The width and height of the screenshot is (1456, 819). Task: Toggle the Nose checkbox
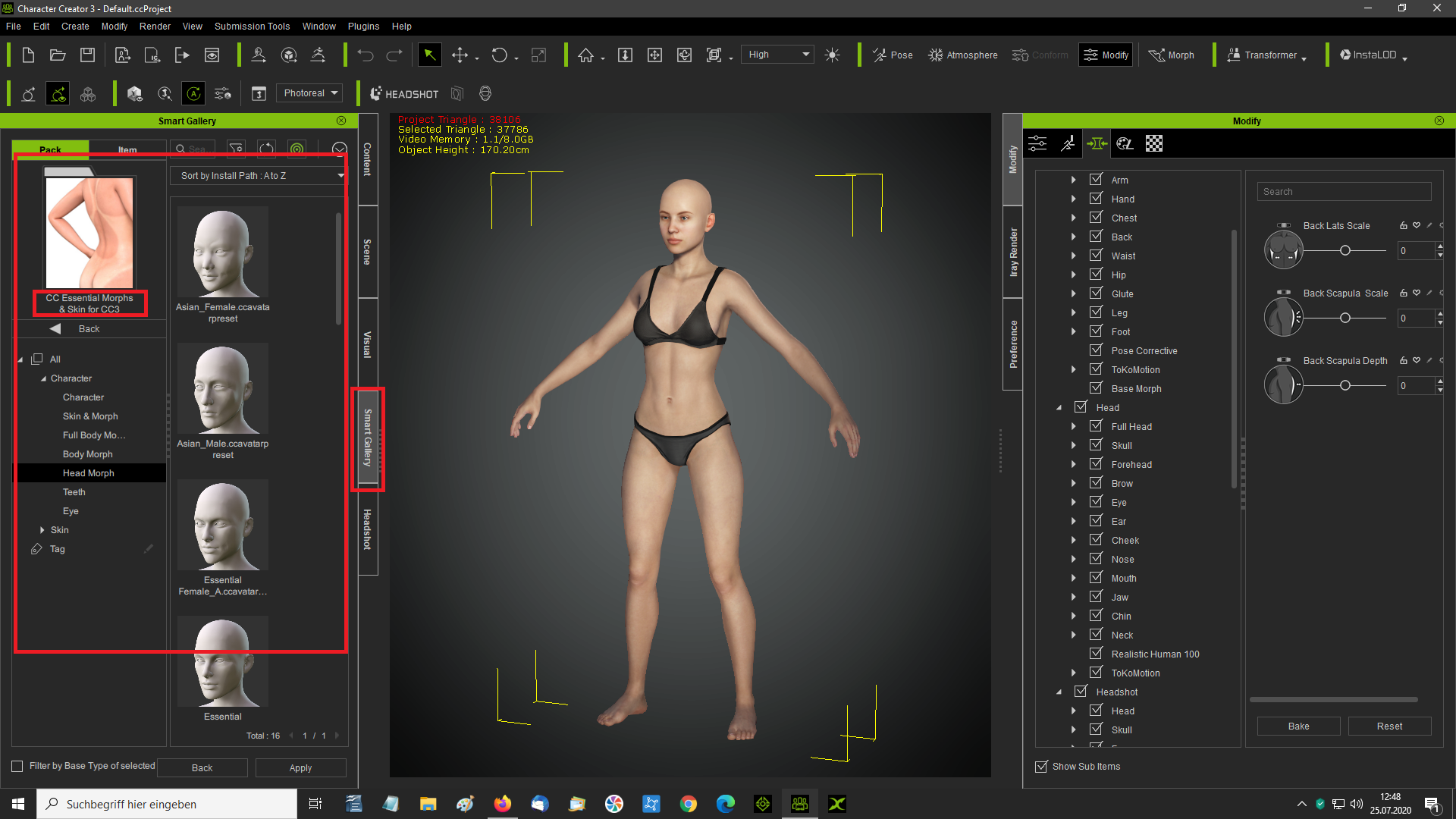[x=1096, y=559]
